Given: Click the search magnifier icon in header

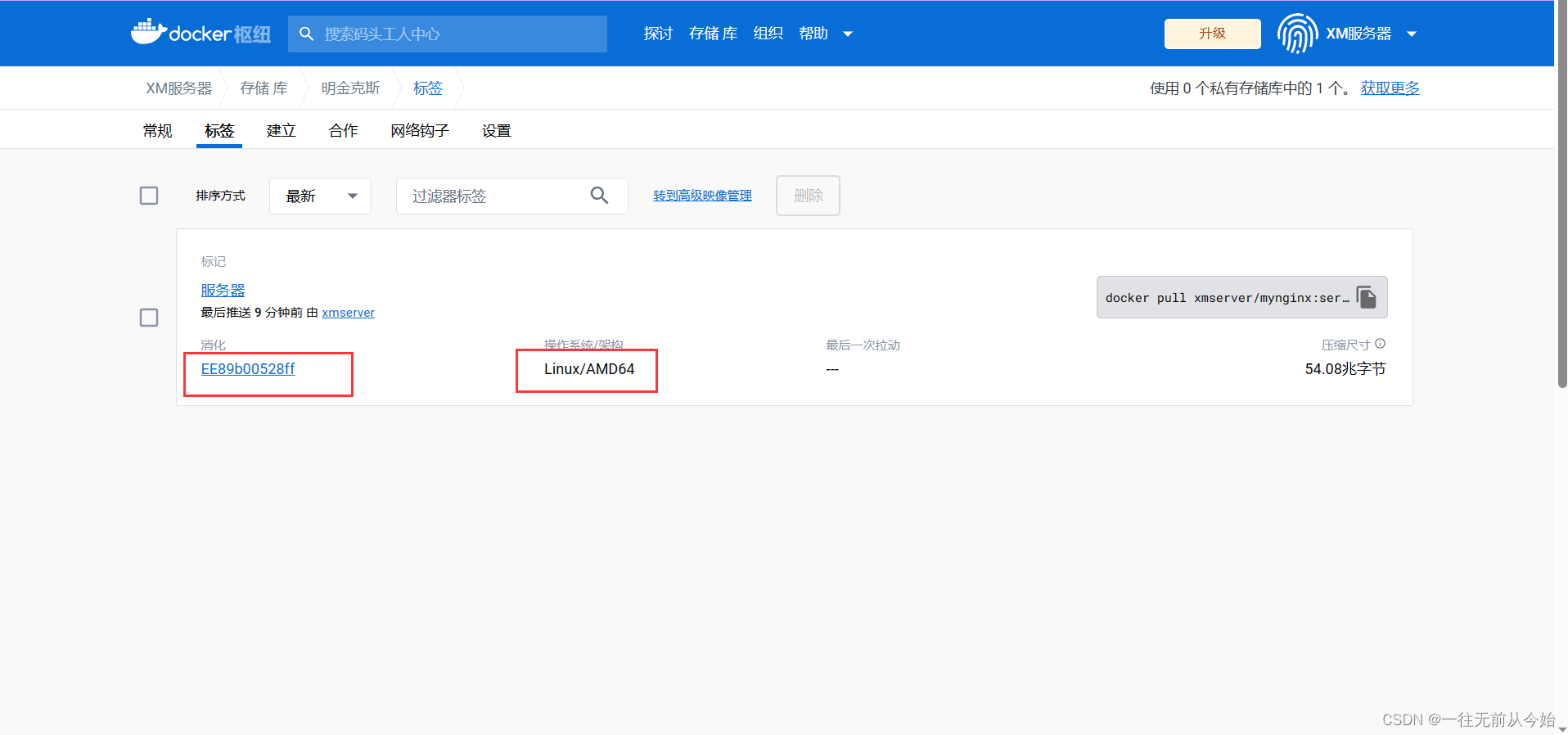Looking at the screenshot, I should 307,34.
